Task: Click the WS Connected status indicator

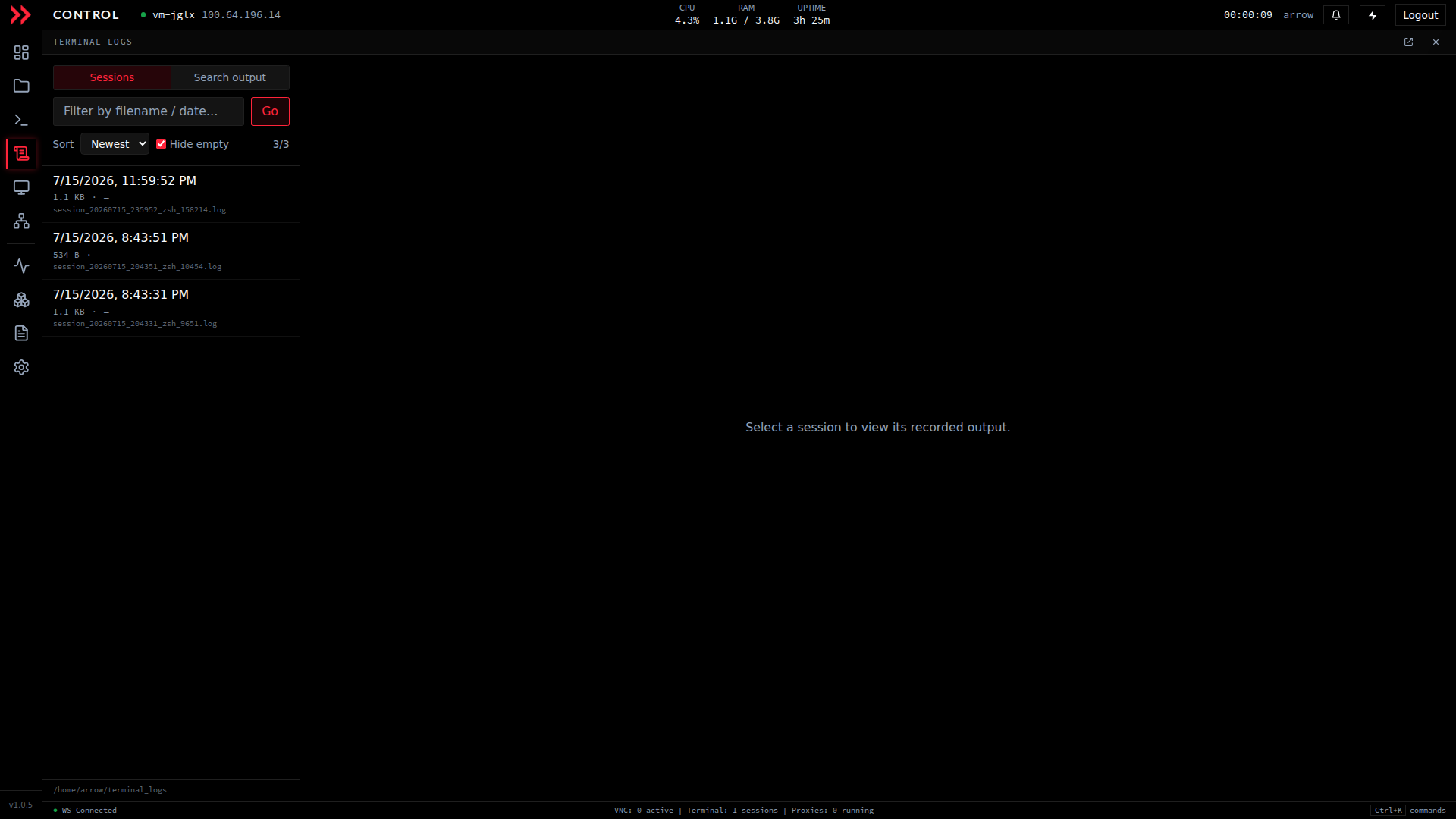Action: click(x=85, y=811)
